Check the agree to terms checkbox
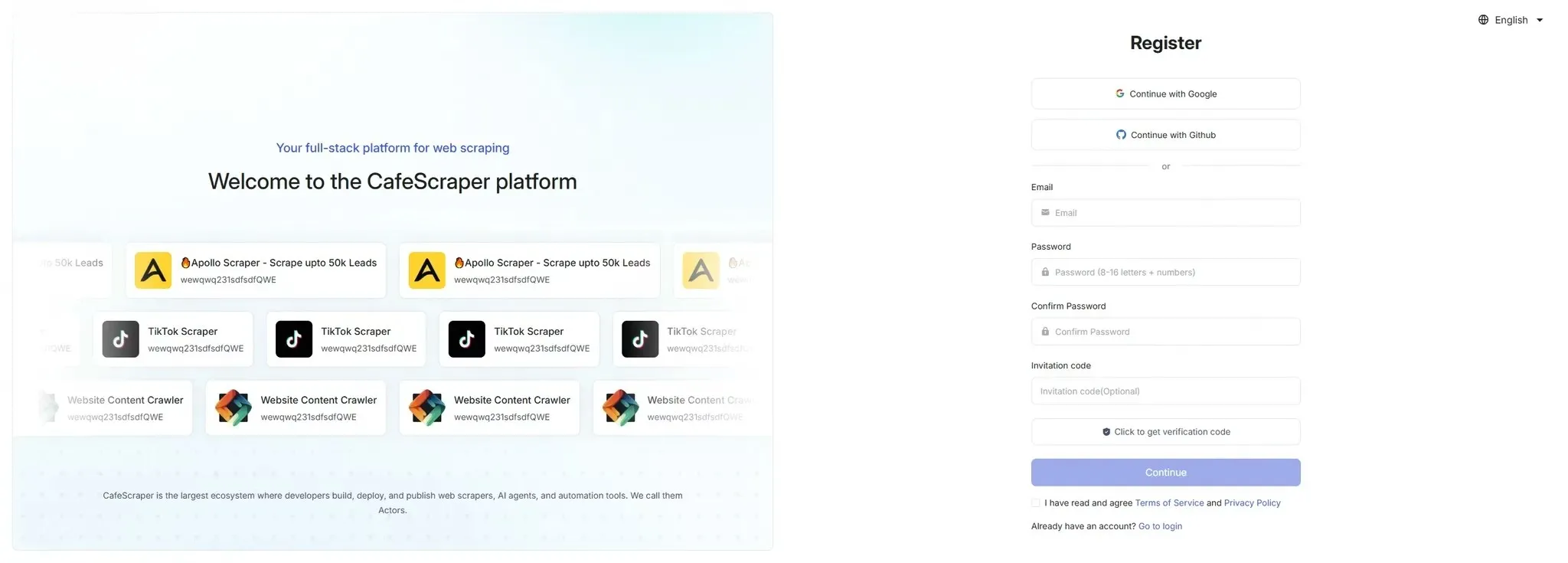The image size is (1568, 563). coord(1036,503)
